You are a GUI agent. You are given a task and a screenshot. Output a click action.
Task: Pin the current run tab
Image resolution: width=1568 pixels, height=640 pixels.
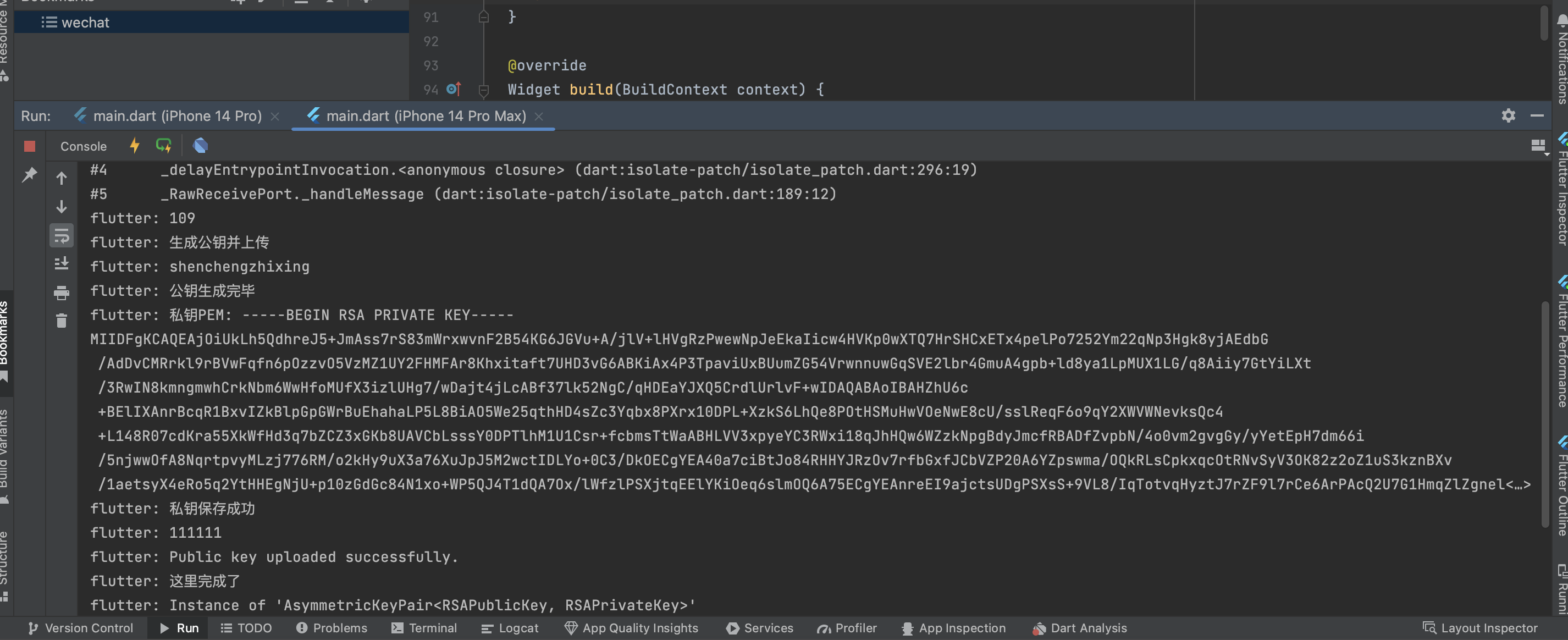point(29,175)
